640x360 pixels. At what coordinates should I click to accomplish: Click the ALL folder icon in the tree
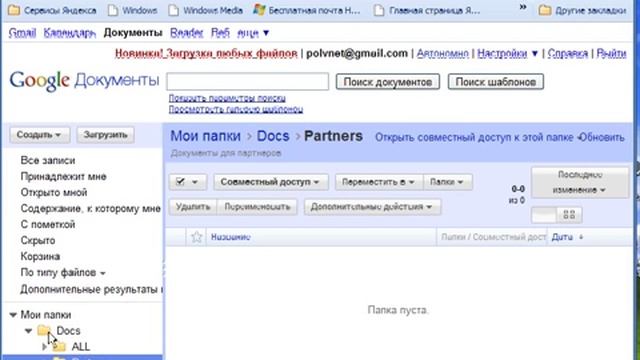pos(59,347)
